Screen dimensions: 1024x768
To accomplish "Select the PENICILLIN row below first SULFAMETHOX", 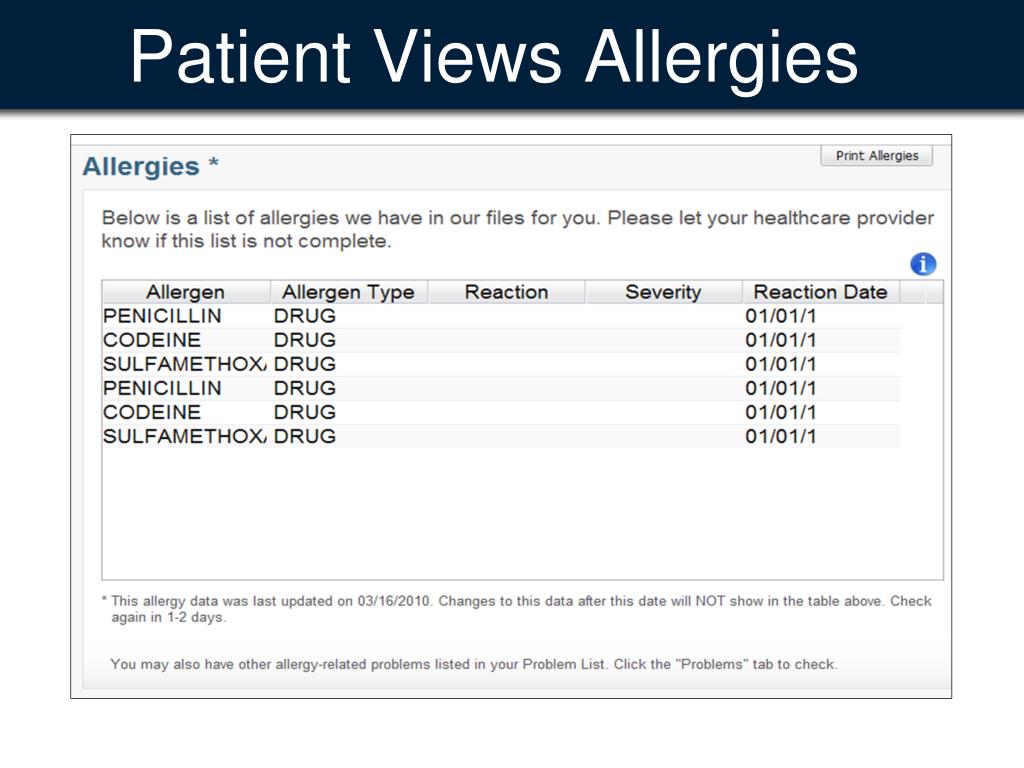I will (501, 389).
